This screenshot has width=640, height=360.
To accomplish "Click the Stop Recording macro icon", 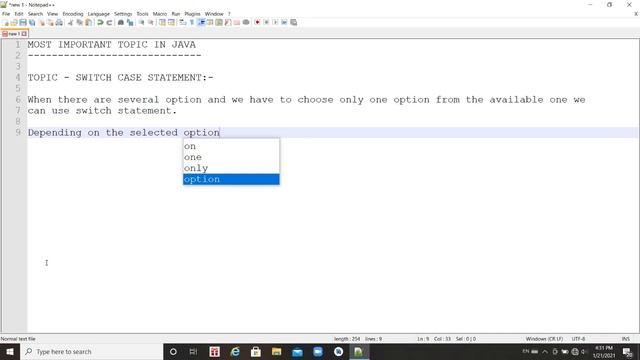I will click(266, 22).
